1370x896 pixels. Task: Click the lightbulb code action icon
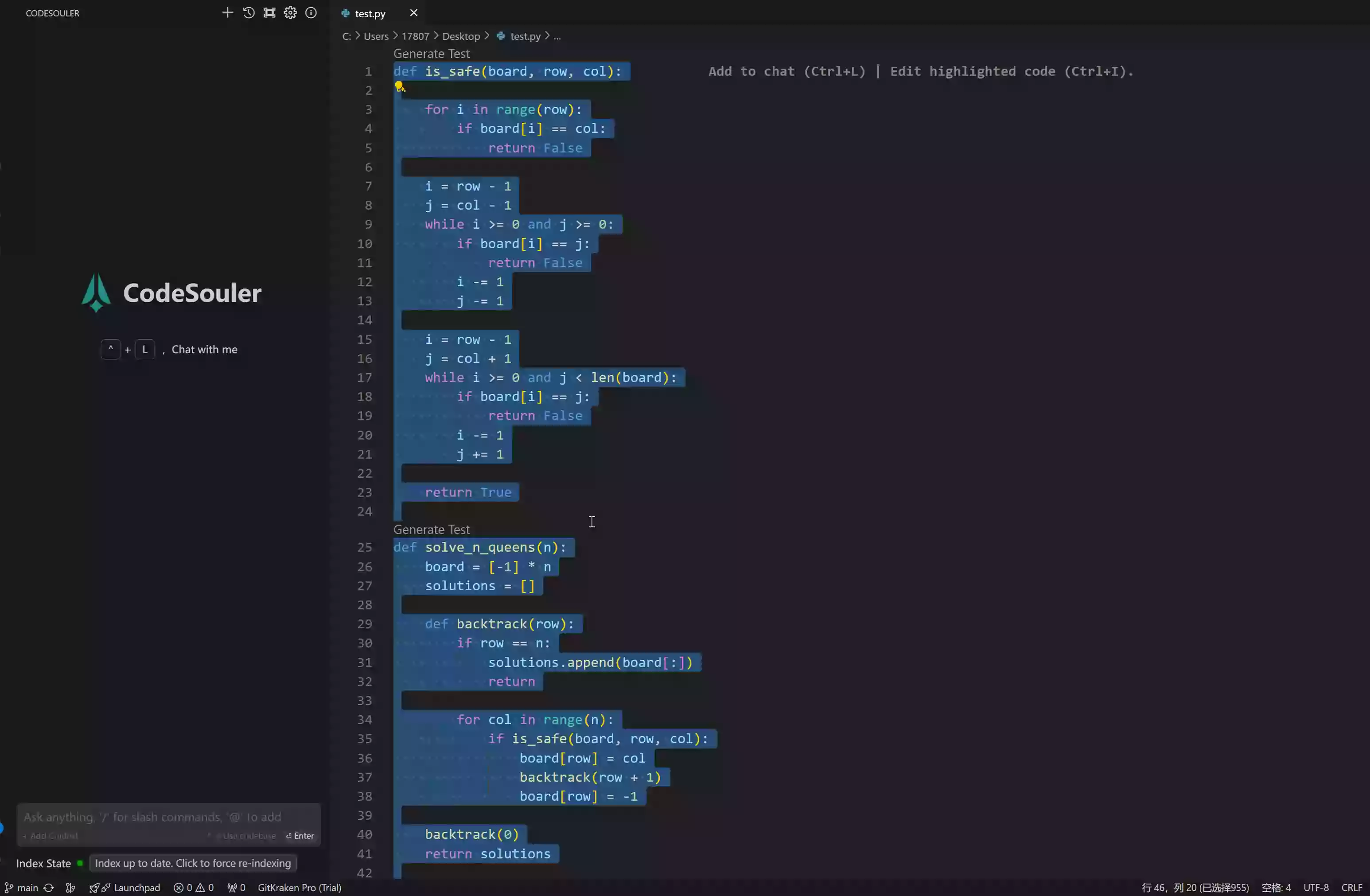[x=400, y=87]
